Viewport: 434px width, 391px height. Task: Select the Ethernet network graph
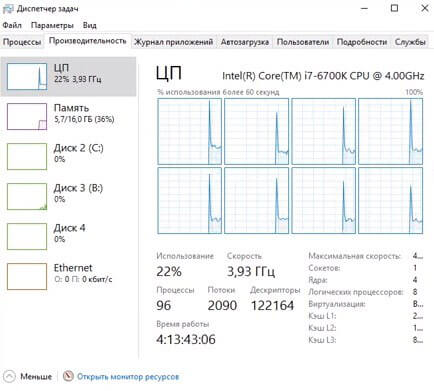click(27, 276)
